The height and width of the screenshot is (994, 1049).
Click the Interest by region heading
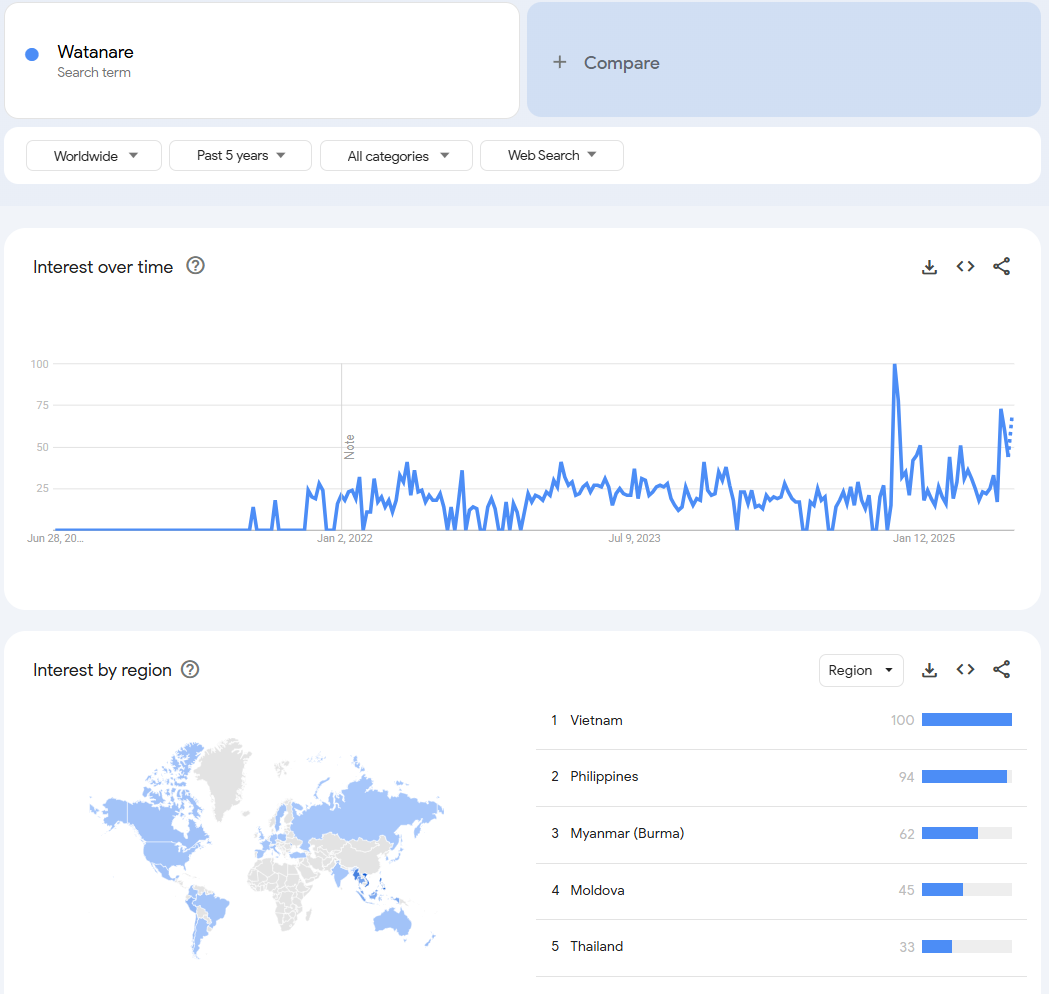pos(102,670)
